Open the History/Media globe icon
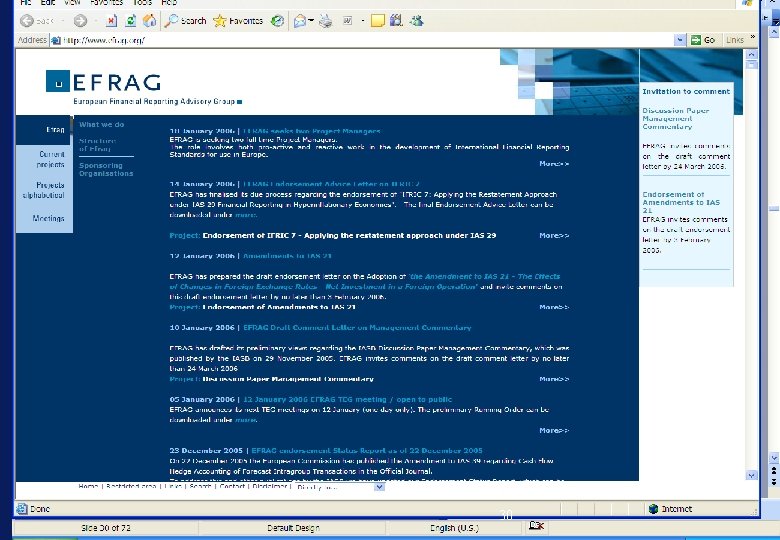The width and height of the screenshot is (780, 540). (x=277, y=21)
